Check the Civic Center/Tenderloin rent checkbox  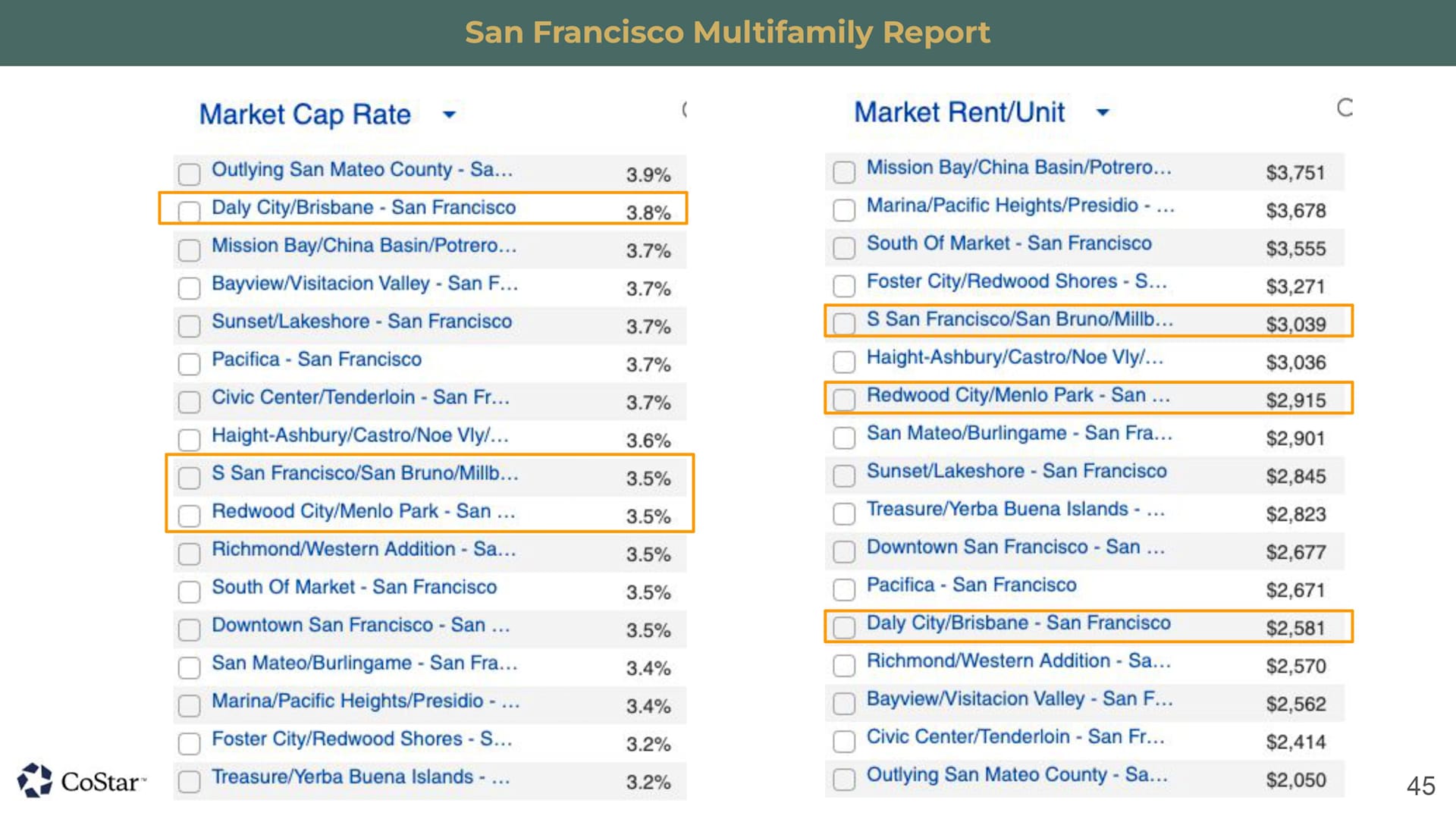click(844, 741)
